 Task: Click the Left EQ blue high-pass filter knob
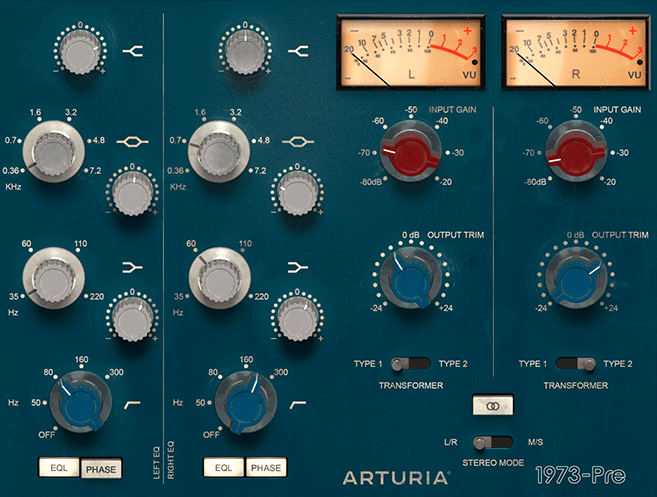pos(80,402)
